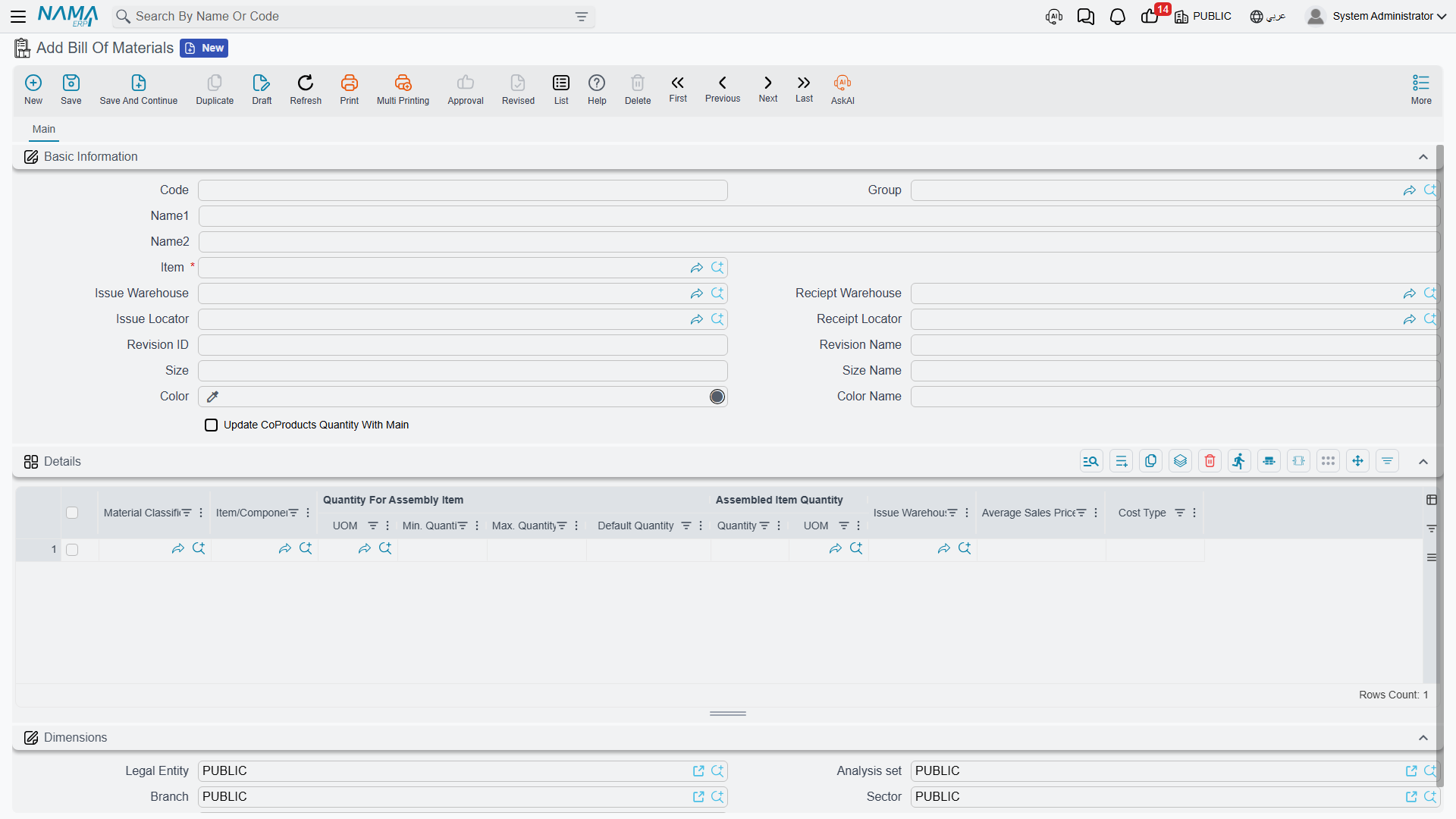1456x819 pixels.
Task: Click the PUBLIC company selector
Action: [x=1203, y=17]
